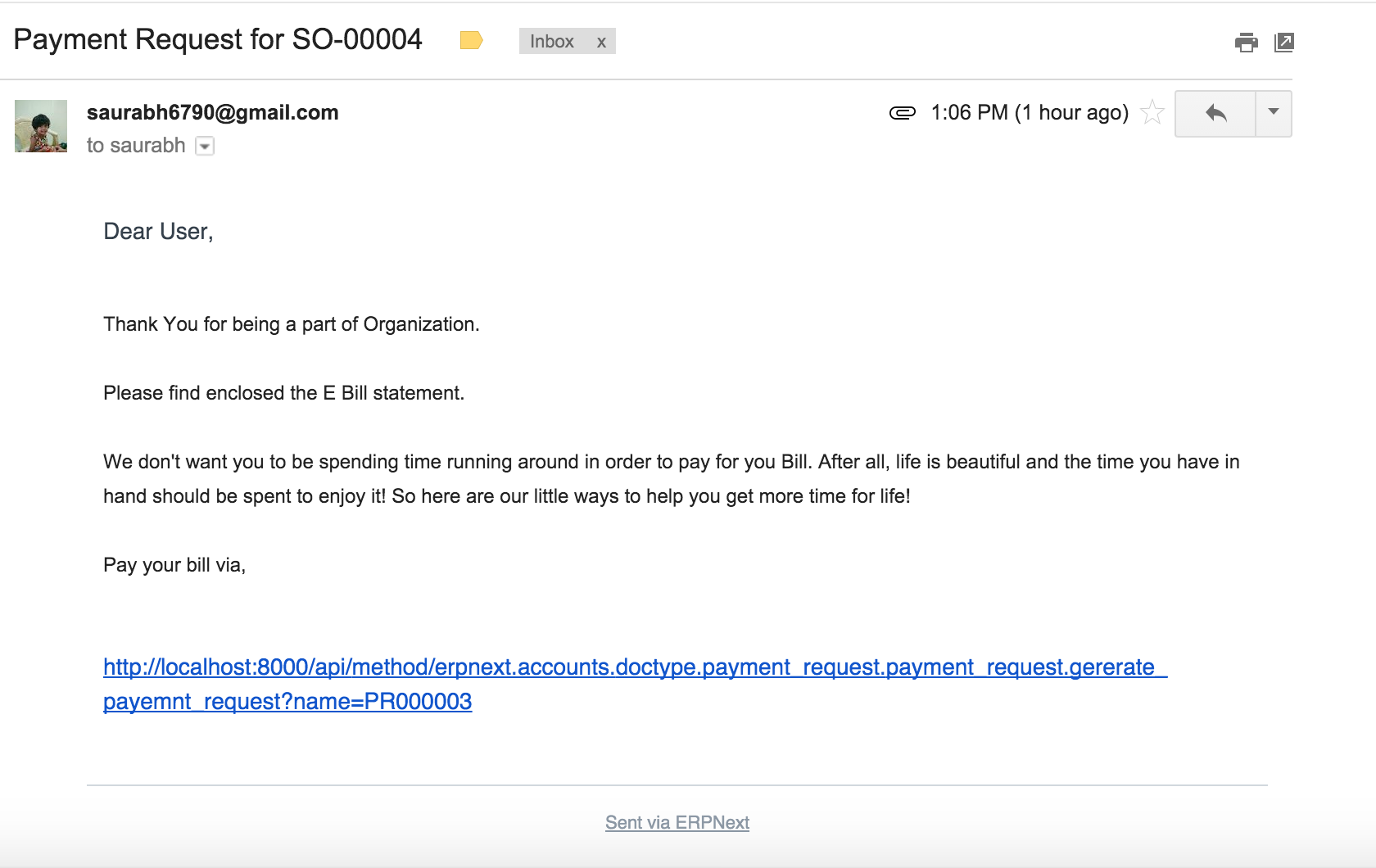This screenshot has height=868, width=1376.
Task: Follow the "Sent via ERPNext" link
Action: pyautogui.click(x=677, y=822)
